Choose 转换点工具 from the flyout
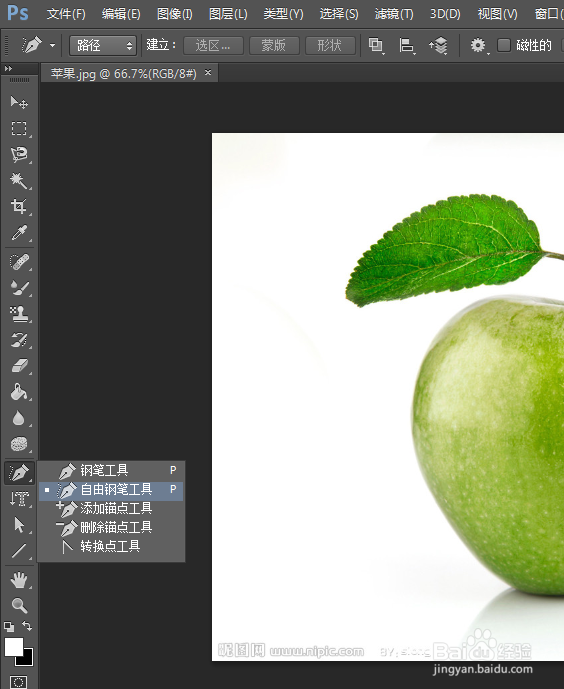 click(111, 547)
